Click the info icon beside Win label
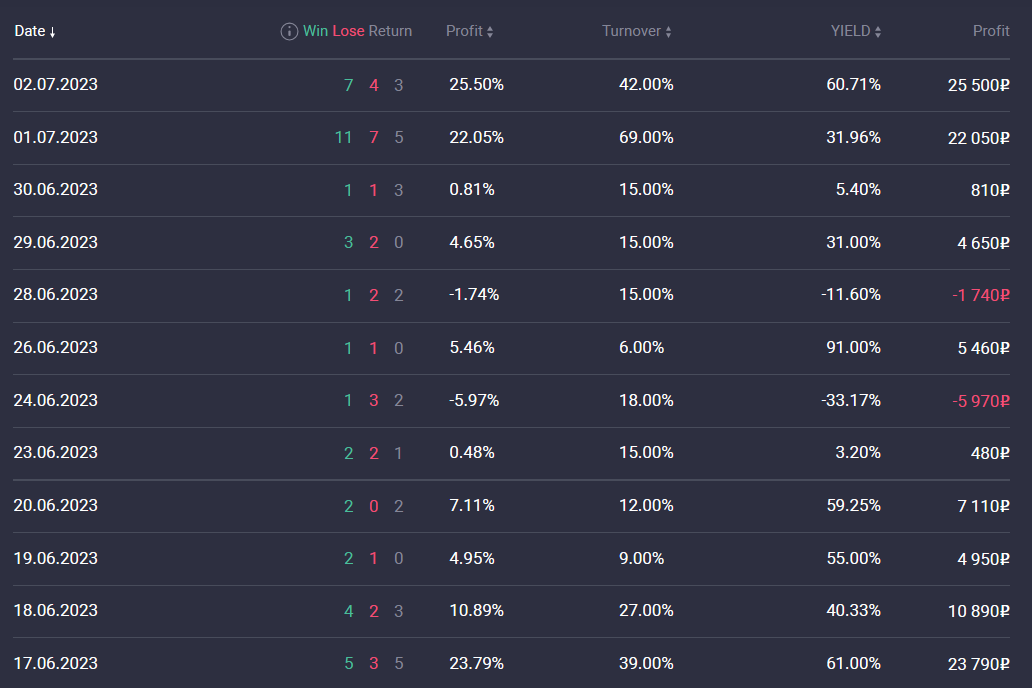The width and height of the screenshot is (1032, 688). [289, 31]
